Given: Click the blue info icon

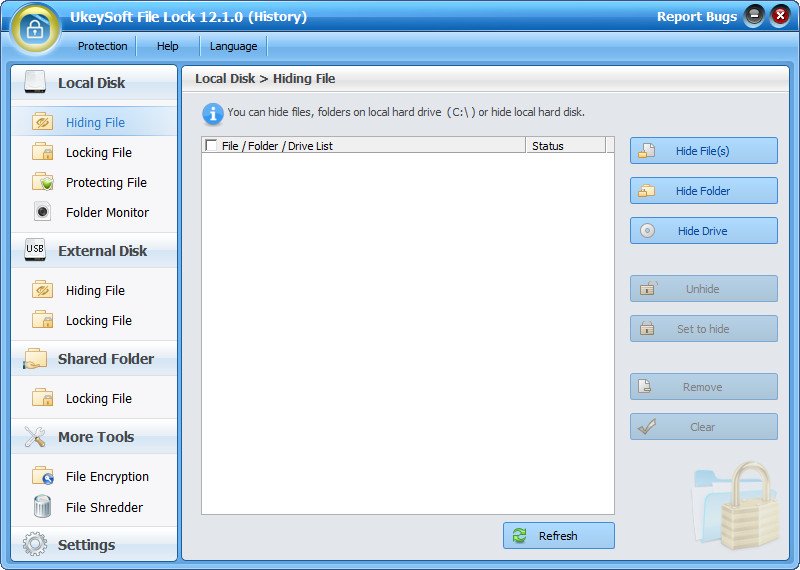Looking at the screenshot, I should pos(213,114).
